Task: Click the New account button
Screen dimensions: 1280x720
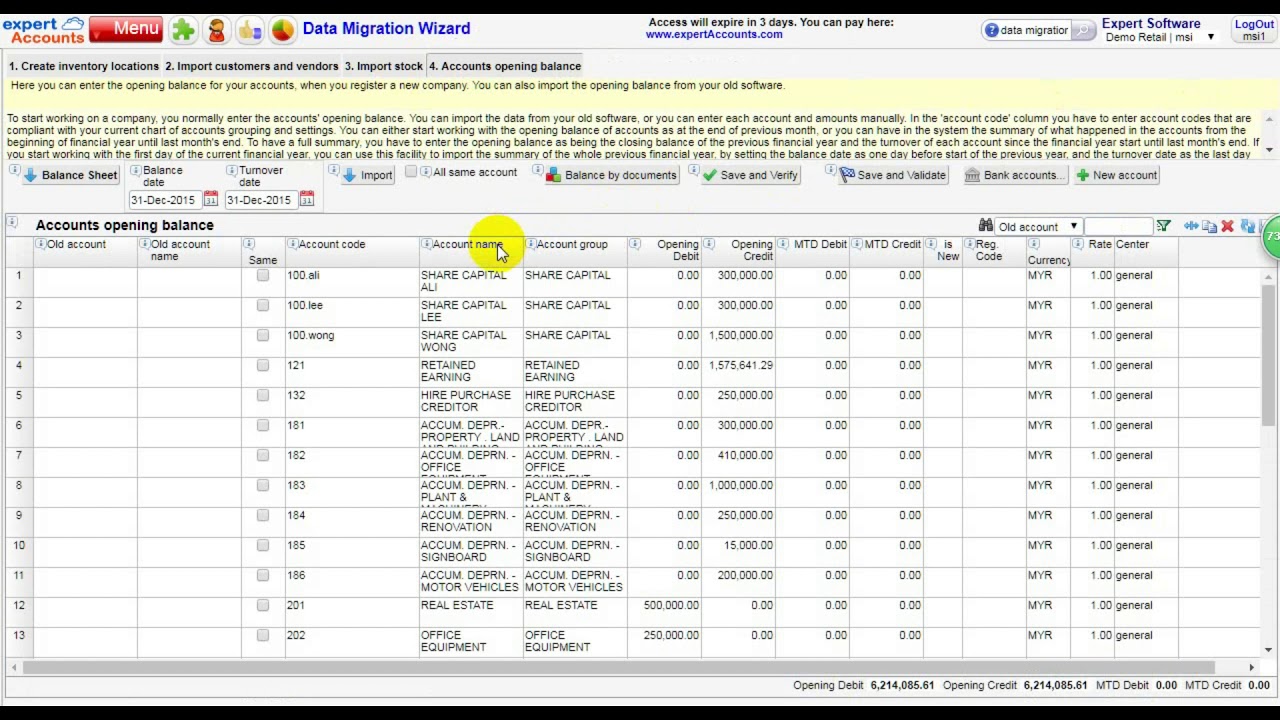Action: pyautogui.click(x=1116, y=175)
